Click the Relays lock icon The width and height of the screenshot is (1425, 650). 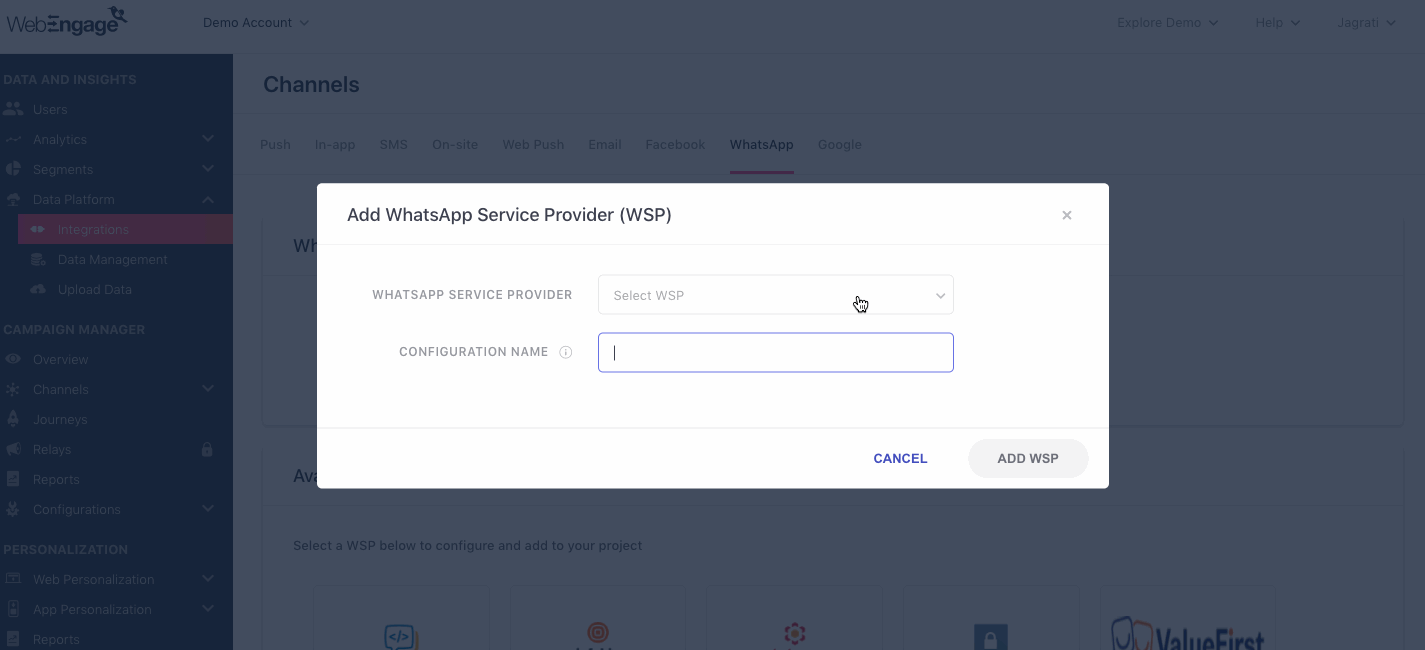click(x=207, y=449)
